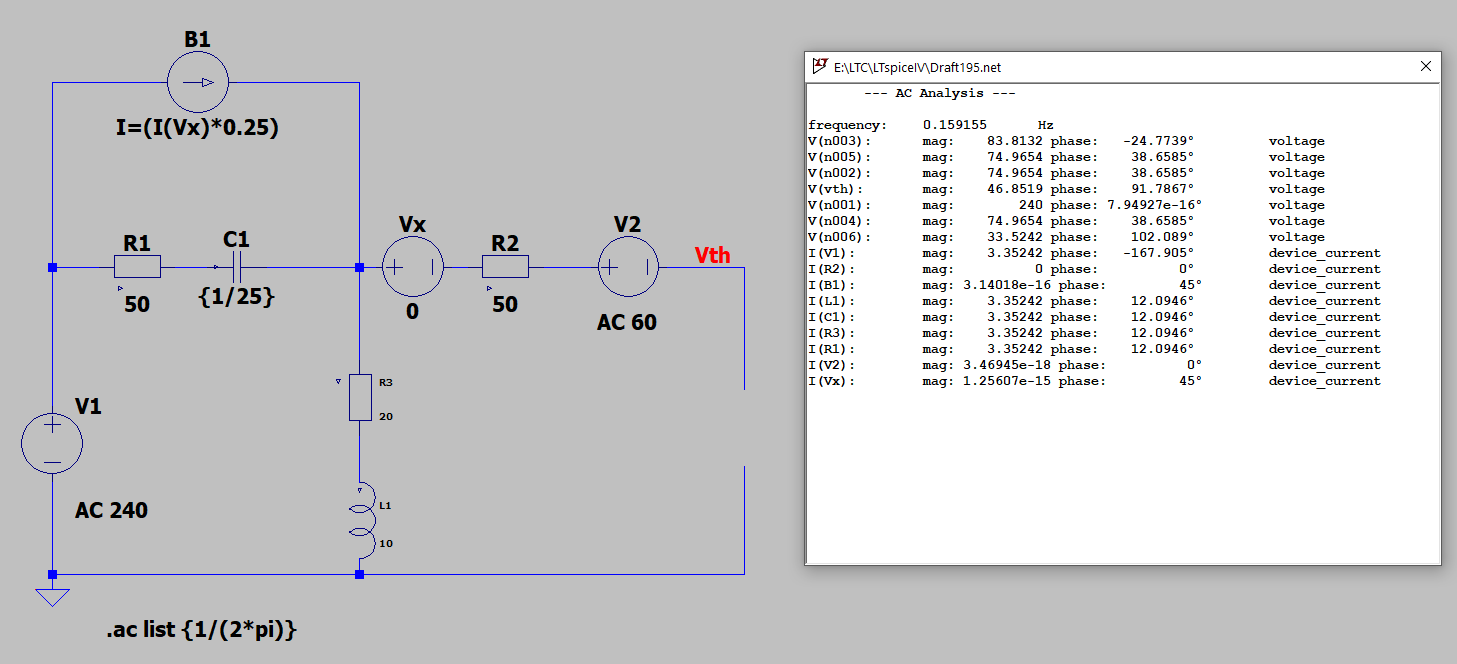Click the frequency 0.159155 Hz row
Screen dimensions: 1457x664
coord(931,125)
